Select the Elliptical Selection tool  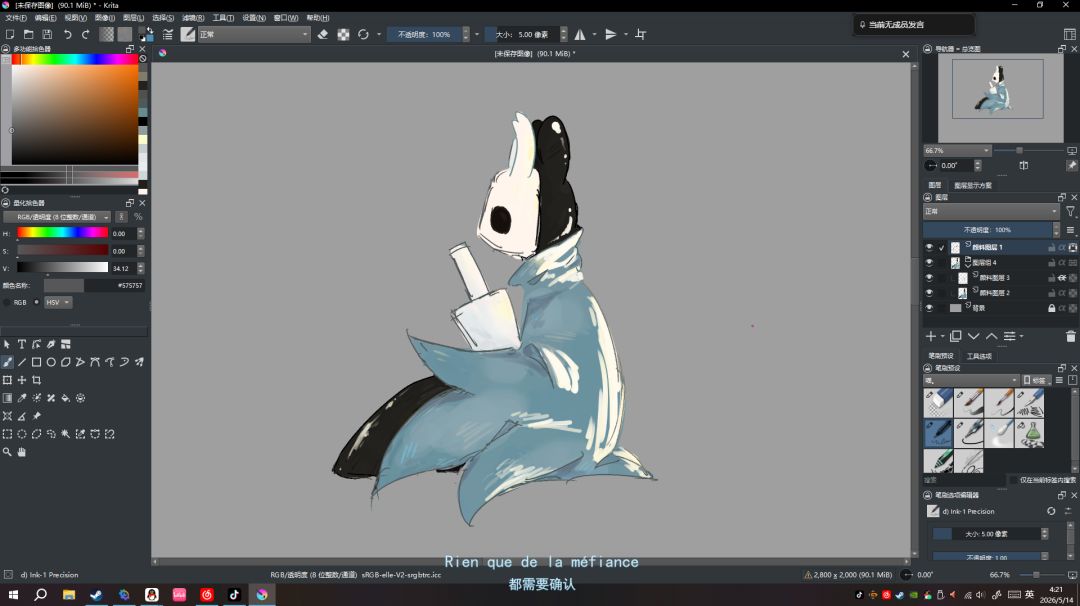(22, 434)
